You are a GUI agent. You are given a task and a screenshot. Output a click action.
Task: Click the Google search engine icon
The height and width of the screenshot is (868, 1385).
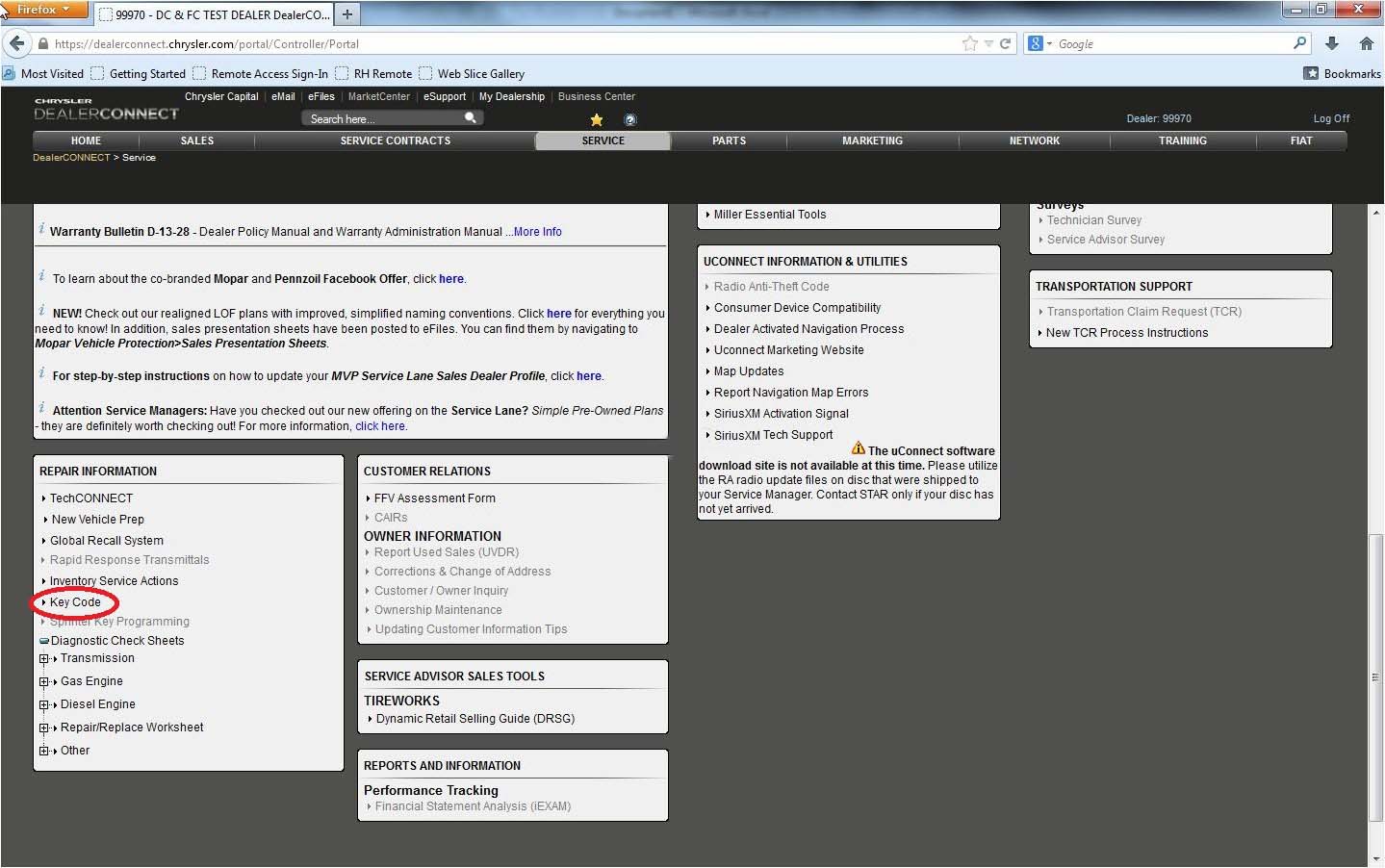[x=1036, y=43]
